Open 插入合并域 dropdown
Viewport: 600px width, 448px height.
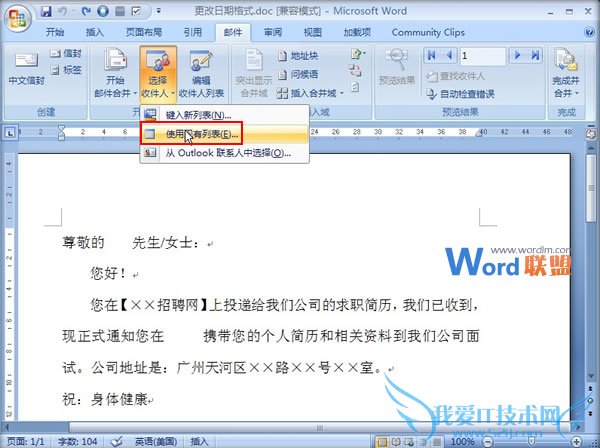310,93
